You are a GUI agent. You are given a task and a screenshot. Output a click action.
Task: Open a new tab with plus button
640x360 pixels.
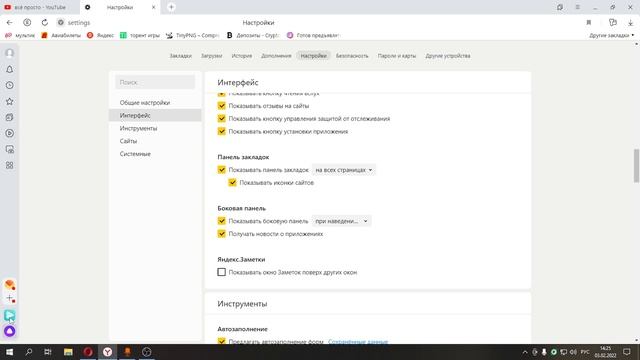pos(171,7)
